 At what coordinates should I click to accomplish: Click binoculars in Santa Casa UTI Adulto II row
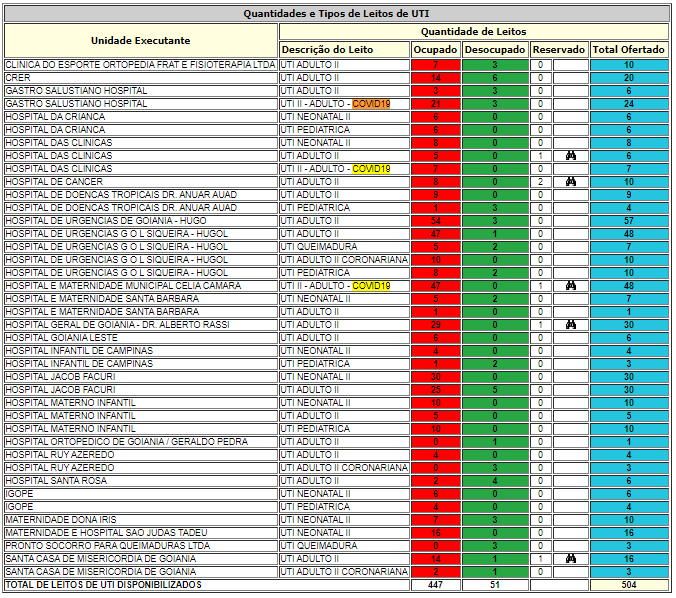570,559
